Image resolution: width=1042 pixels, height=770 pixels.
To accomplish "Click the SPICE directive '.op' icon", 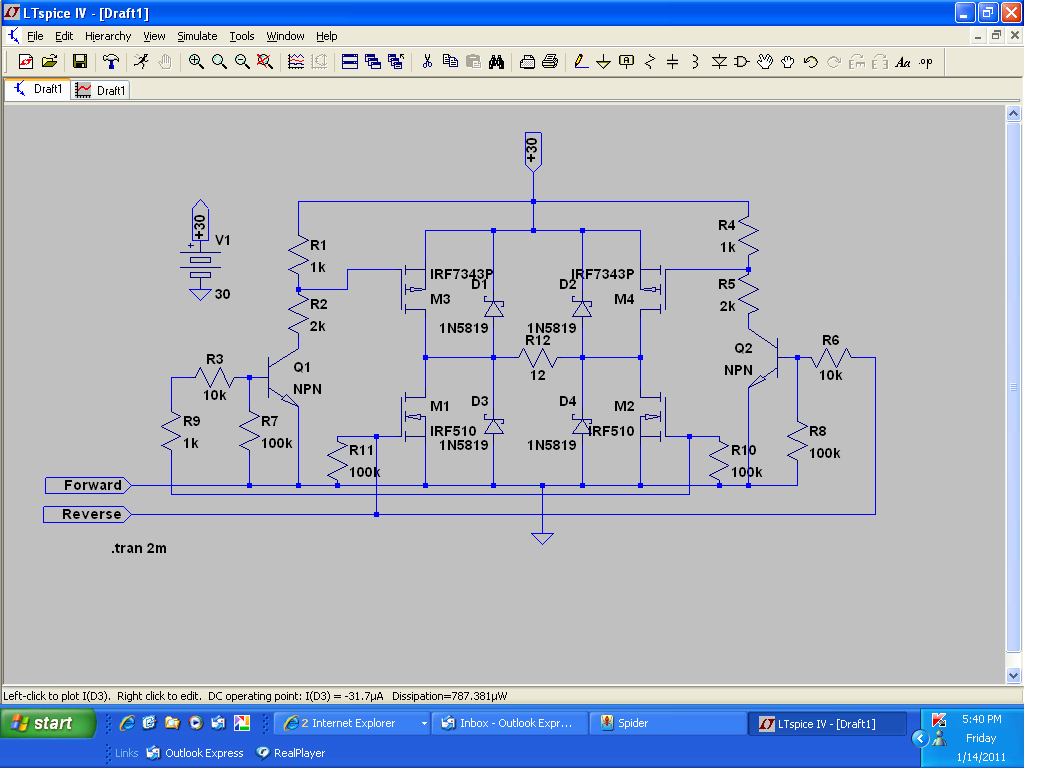I will point(926,62).
